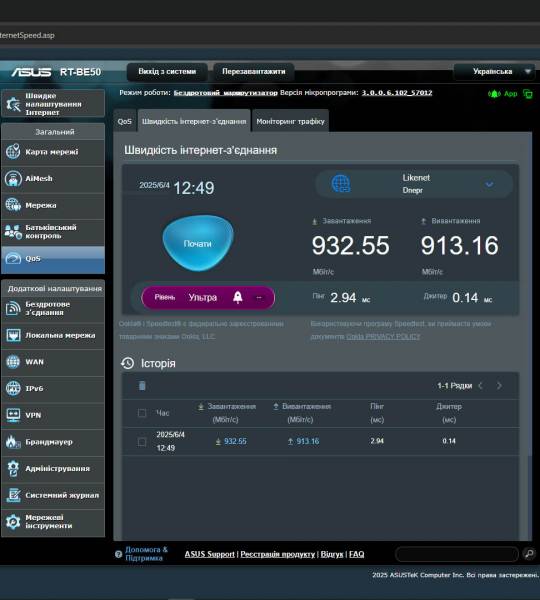This screenshot has width=540, height=600.
Task: Open Карта мережі network map icon
Action: click(x=13, y=152)
